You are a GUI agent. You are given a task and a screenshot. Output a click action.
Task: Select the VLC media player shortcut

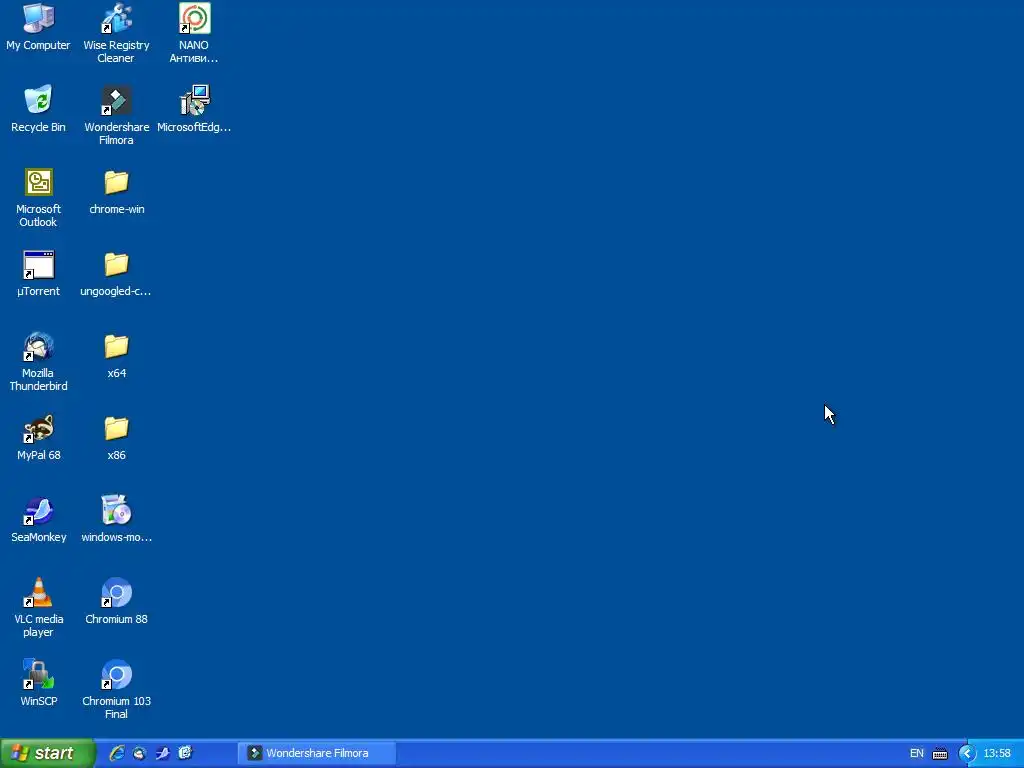38,608
